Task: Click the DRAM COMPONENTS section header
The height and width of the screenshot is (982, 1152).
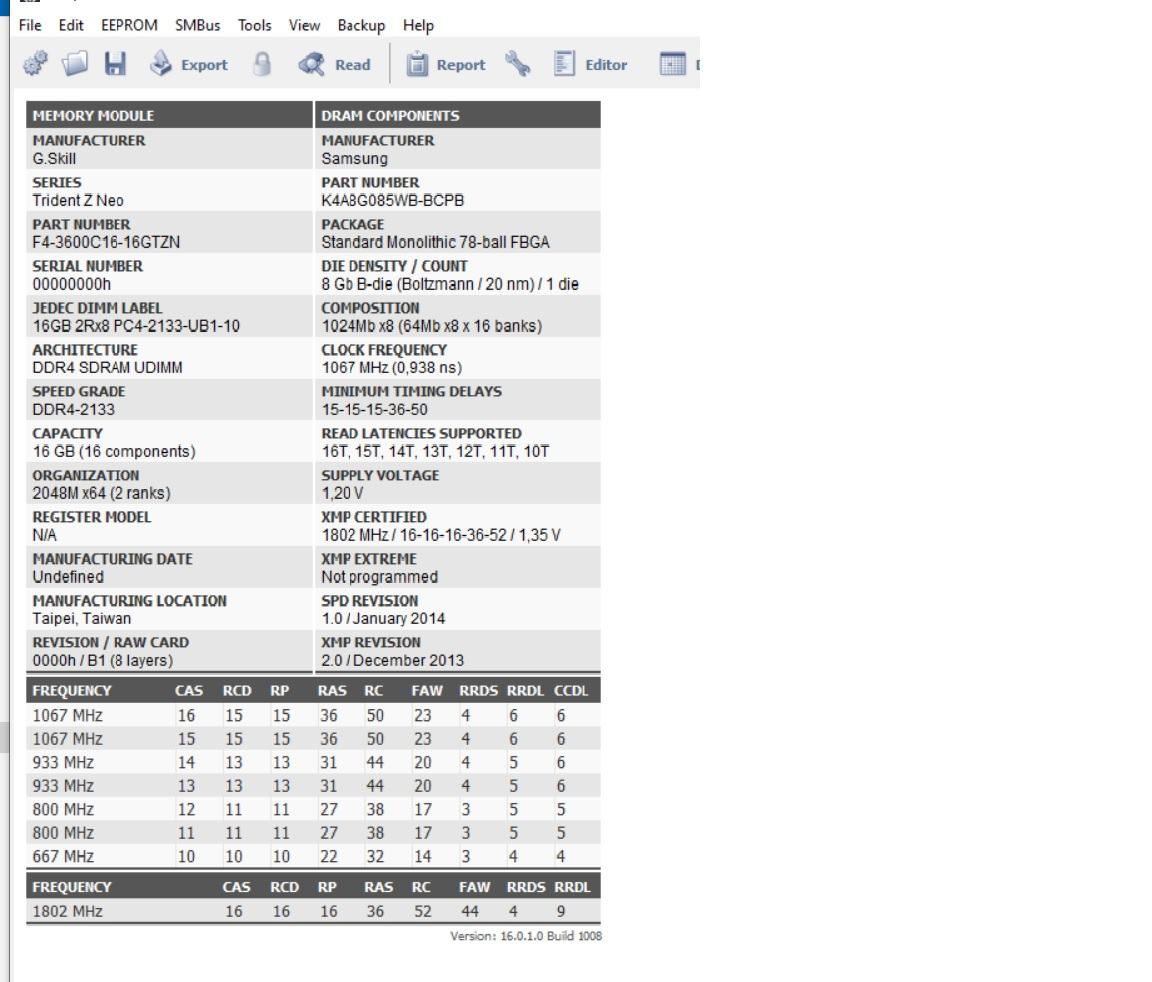Action: tap(458, 115)
